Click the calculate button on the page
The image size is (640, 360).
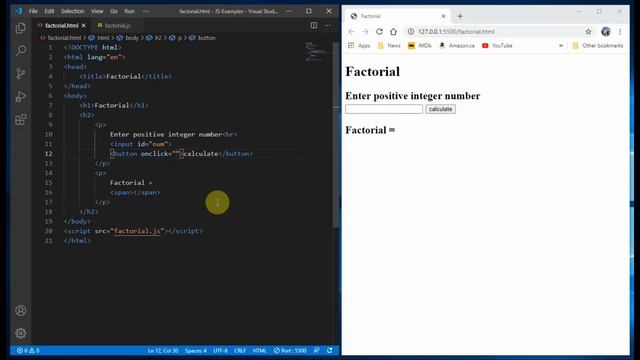(440, 109)
